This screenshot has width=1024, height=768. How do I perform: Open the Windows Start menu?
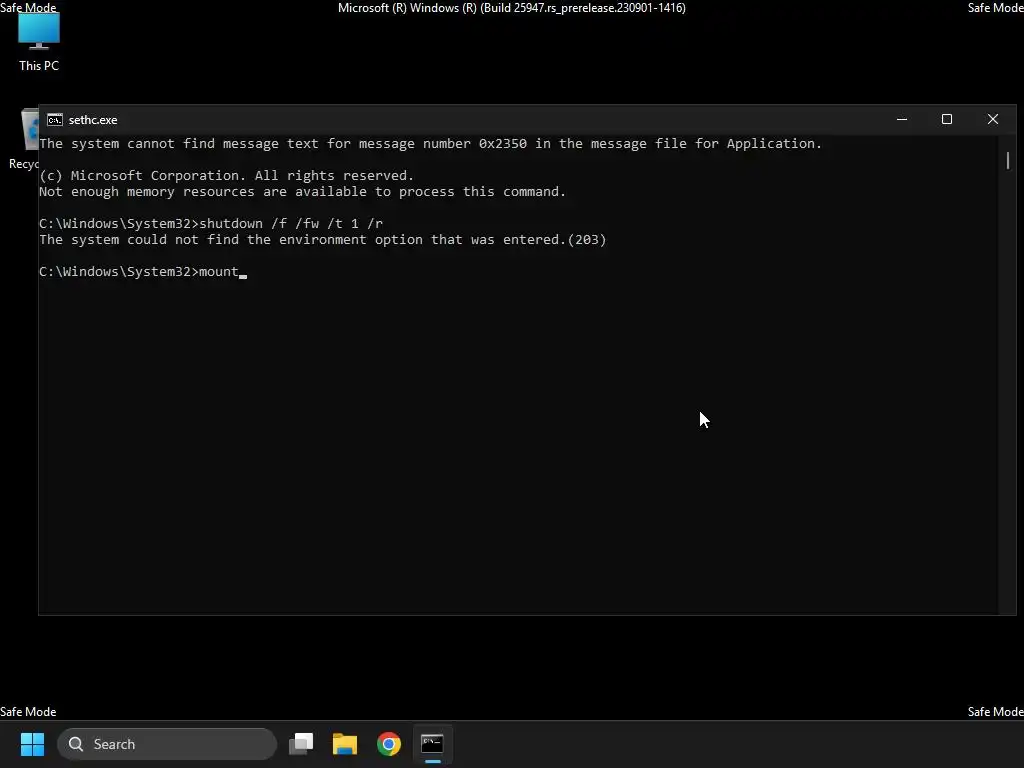32,744
